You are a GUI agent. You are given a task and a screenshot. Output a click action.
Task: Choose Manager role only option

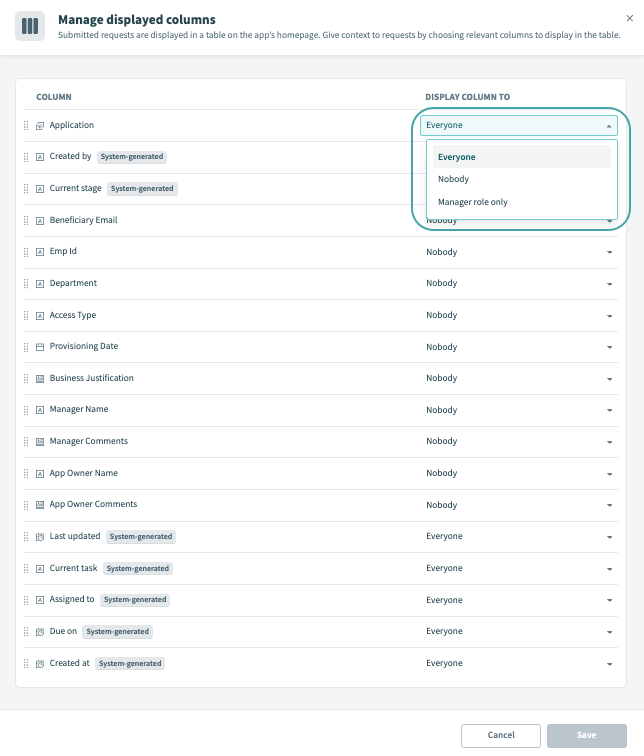472,202
